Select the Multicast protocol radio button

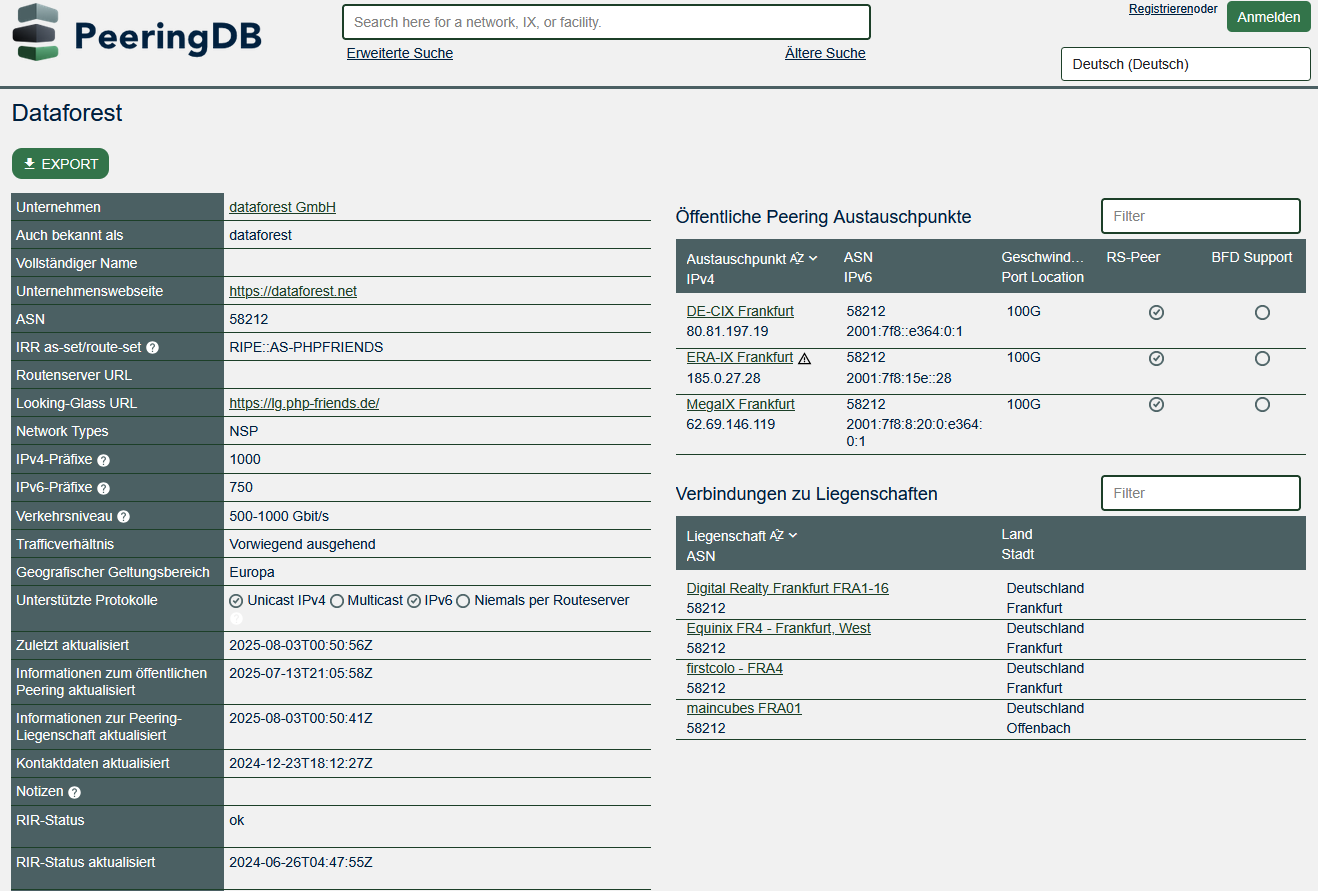click(x=339, y=600)
